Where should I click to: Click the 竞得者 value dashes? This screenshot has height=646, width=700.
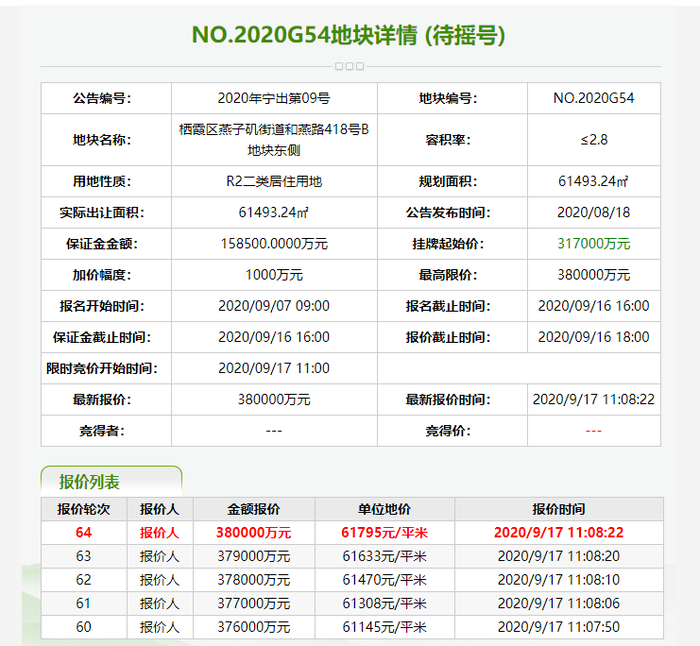(274, 431)
